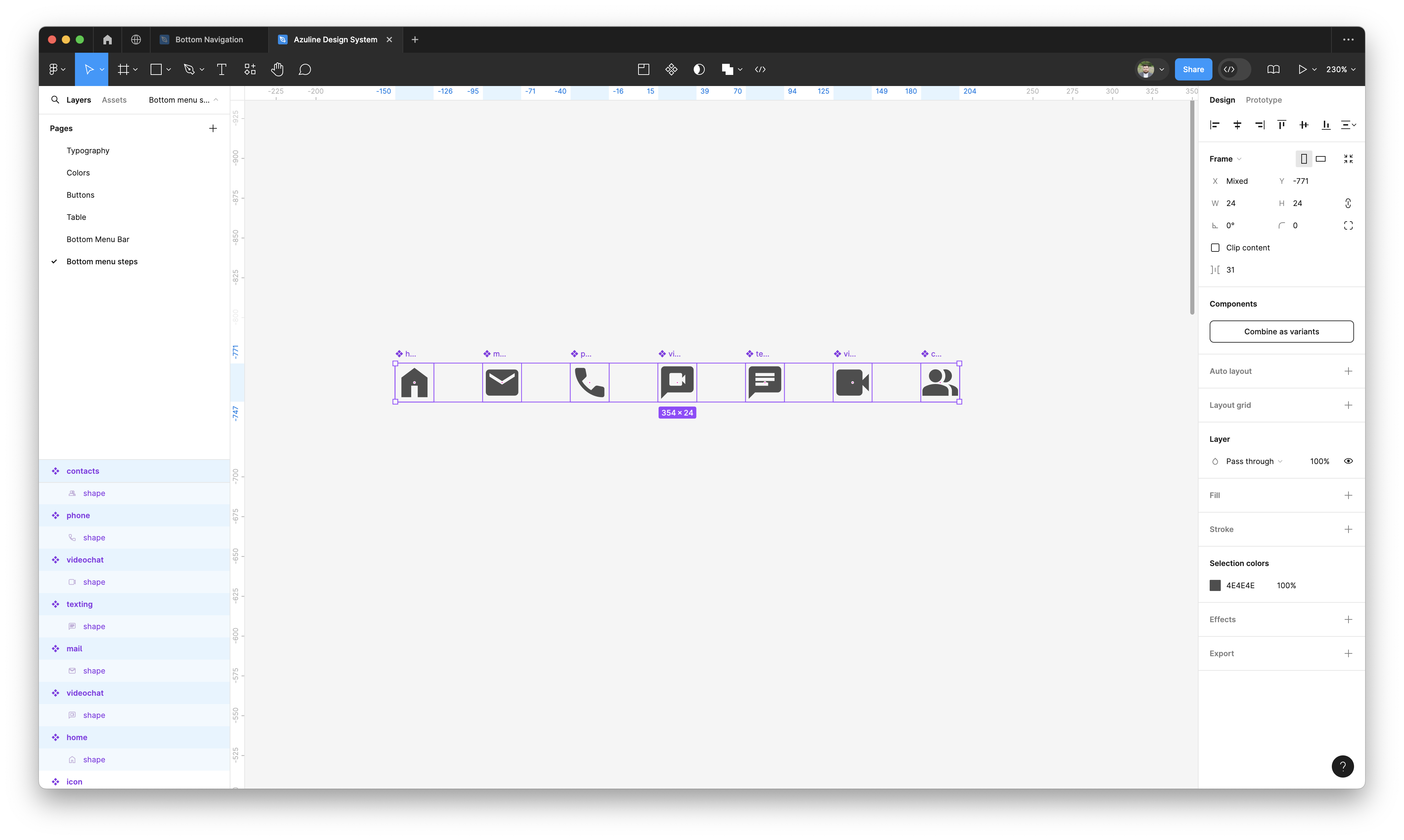The width and height of the screenshot is (1404, 840).
Task: Align selection to horizontal centers
Action: coord(1237,125)
